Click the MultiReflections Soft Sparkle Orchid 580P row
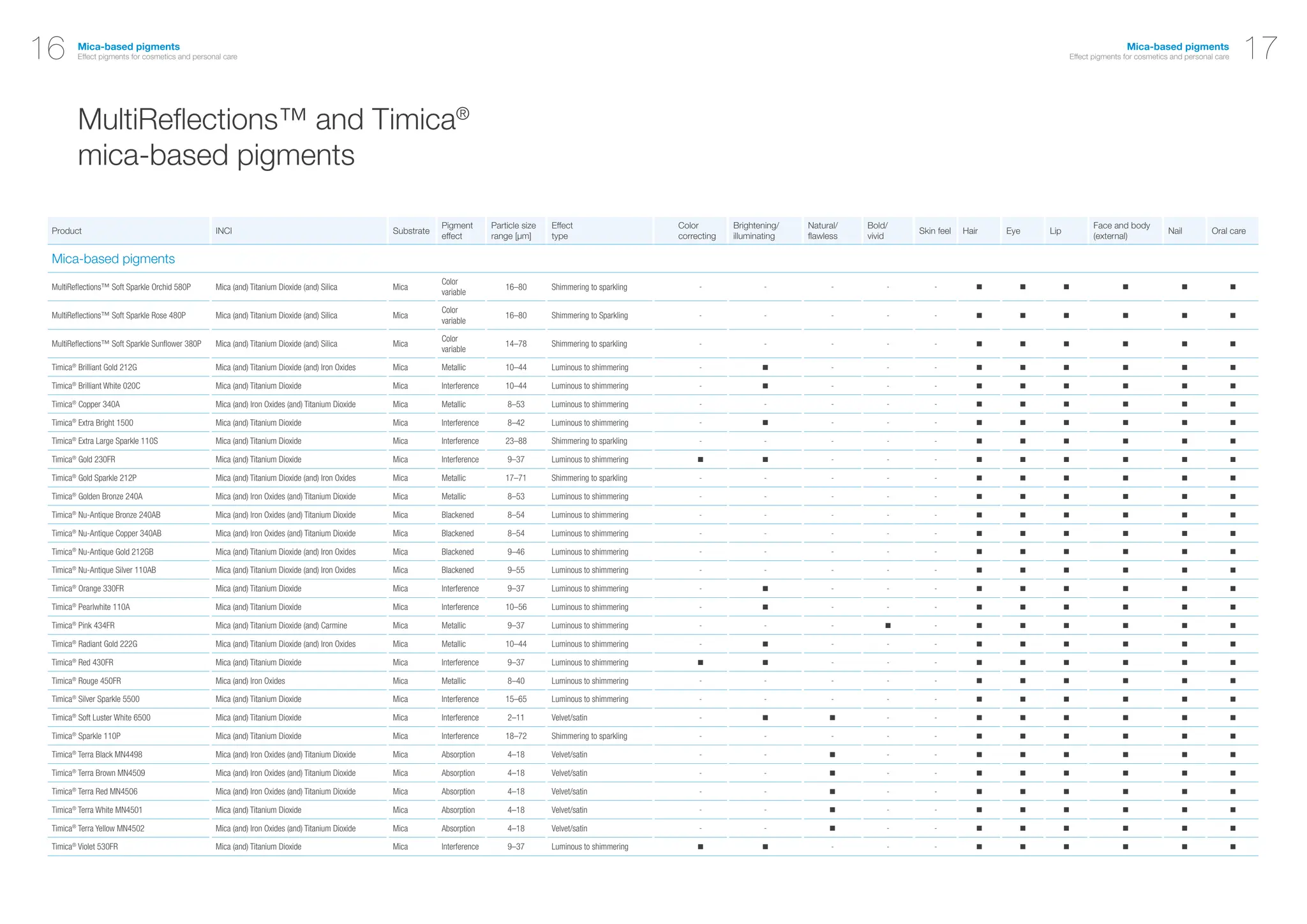The height and width of the screenshot is (924, 1307). (121, 287)
